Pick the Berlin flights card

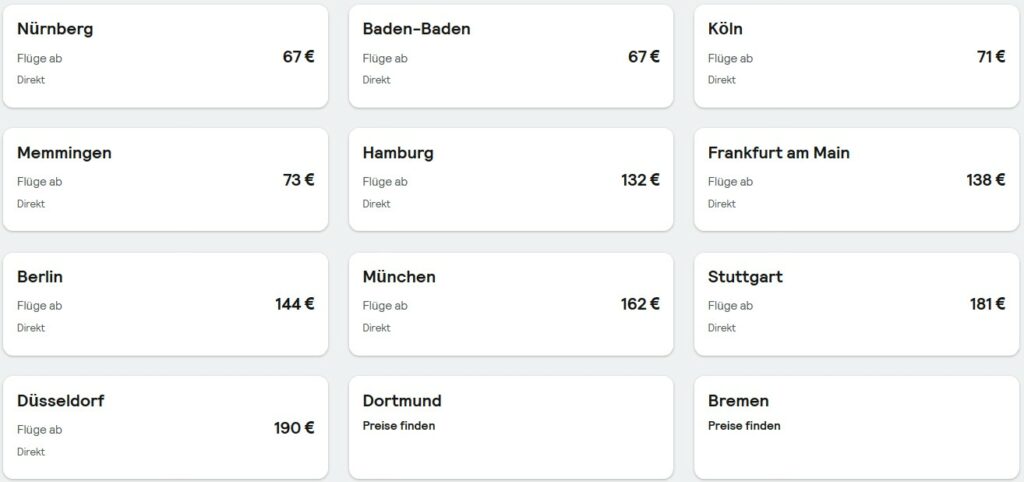point(165,304)
